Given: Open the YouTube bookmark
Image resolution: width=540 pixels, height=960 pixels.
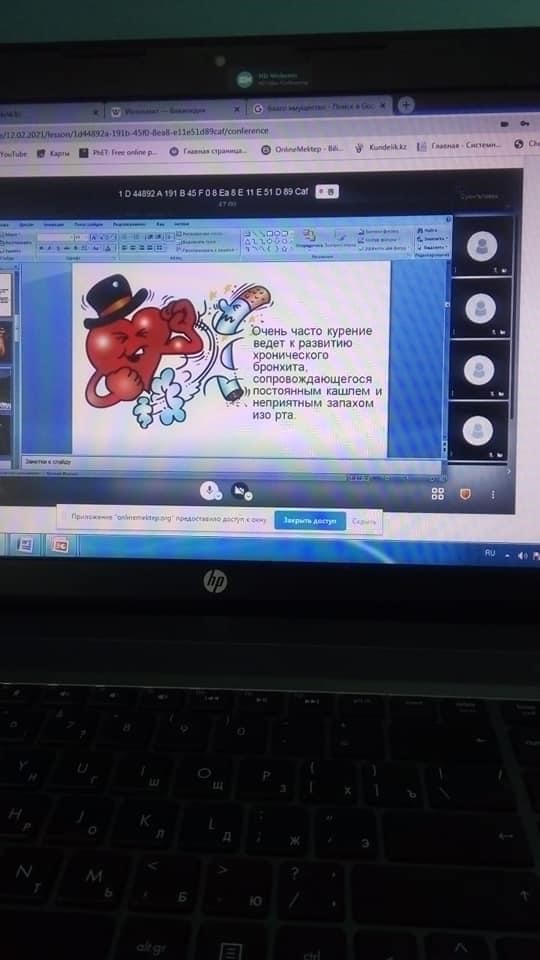Looking at the screenshot, I should [x=13, y=154].
